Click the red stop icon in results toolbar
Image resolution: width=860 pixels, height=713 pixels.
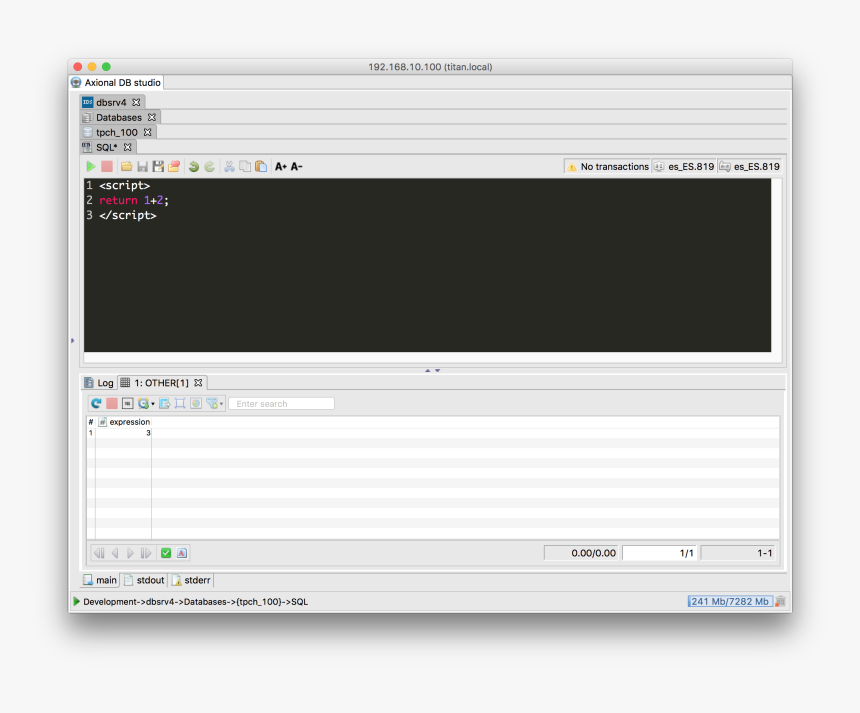tap(112, 404)
